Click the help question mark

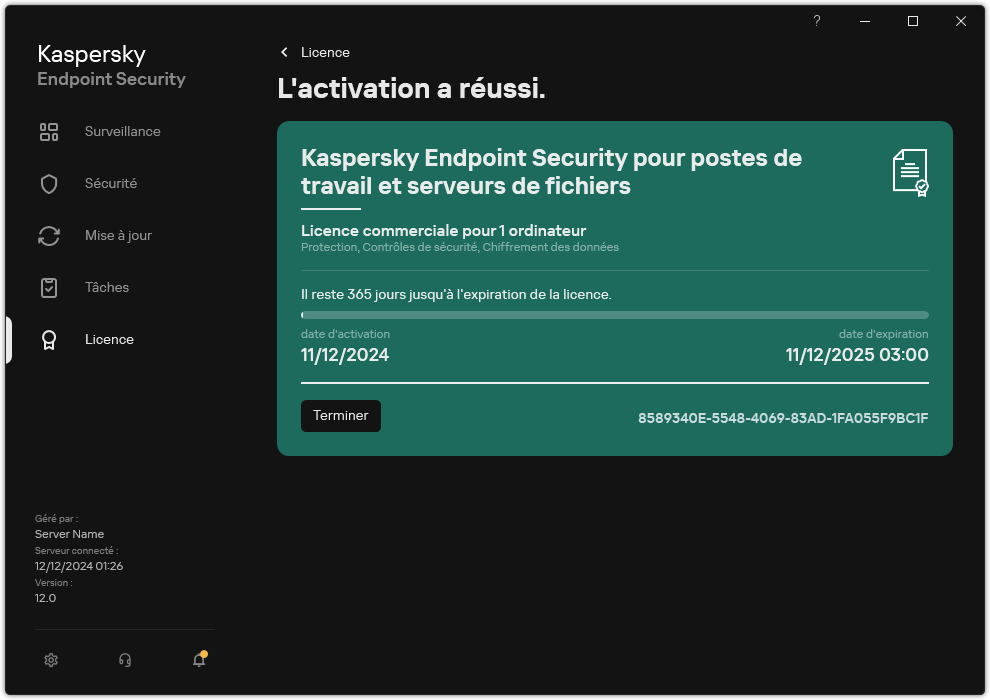pos(816,21)
